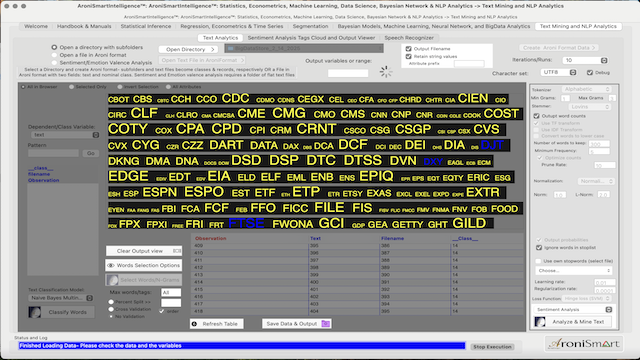Expand the Text Classification Model dropdown
Image resolution: width=640 pixels, height=360 pixels.
61,298
